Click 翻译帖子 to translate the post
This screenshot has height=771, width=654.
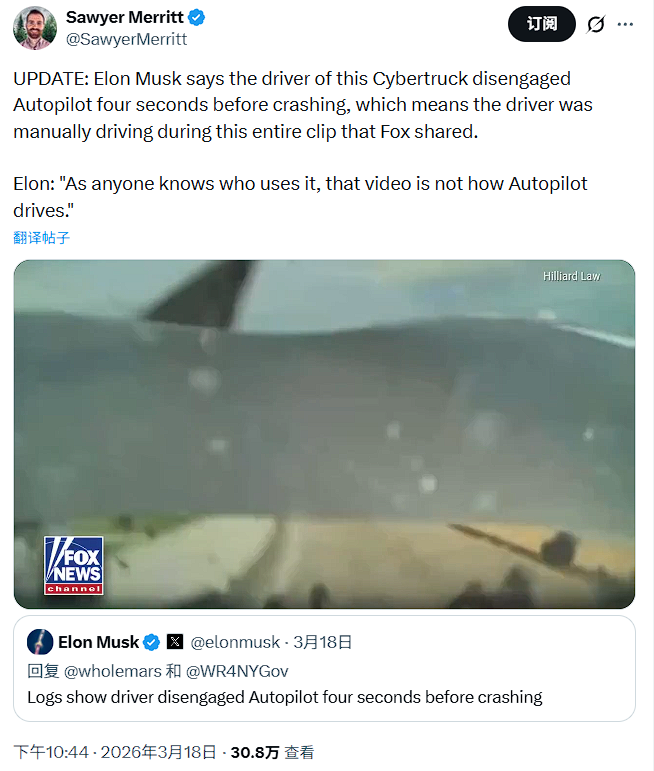click(42, 238)
